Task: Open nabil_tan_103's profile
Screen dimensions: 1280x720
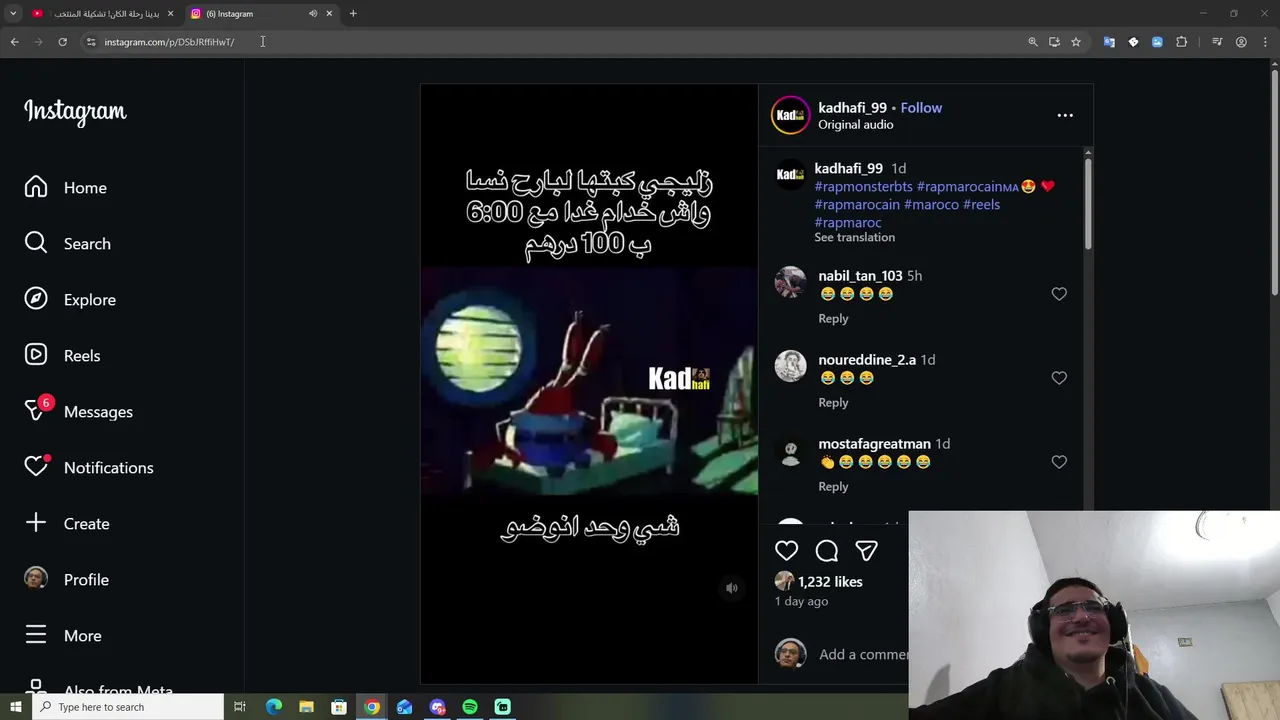Action: point(860,276)
